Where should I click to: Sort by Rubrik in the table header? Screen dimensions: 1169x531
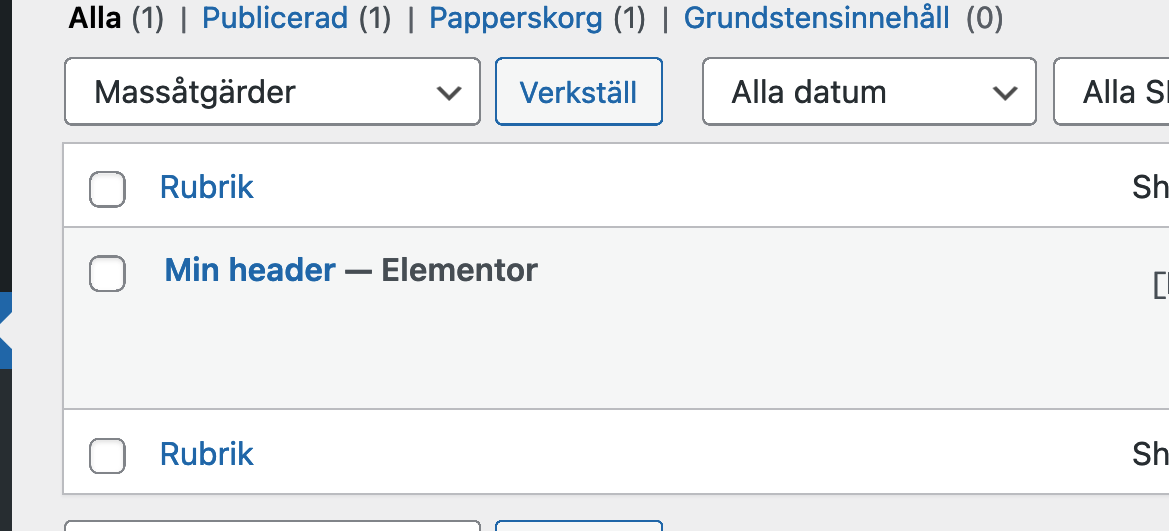coord(207,187)
